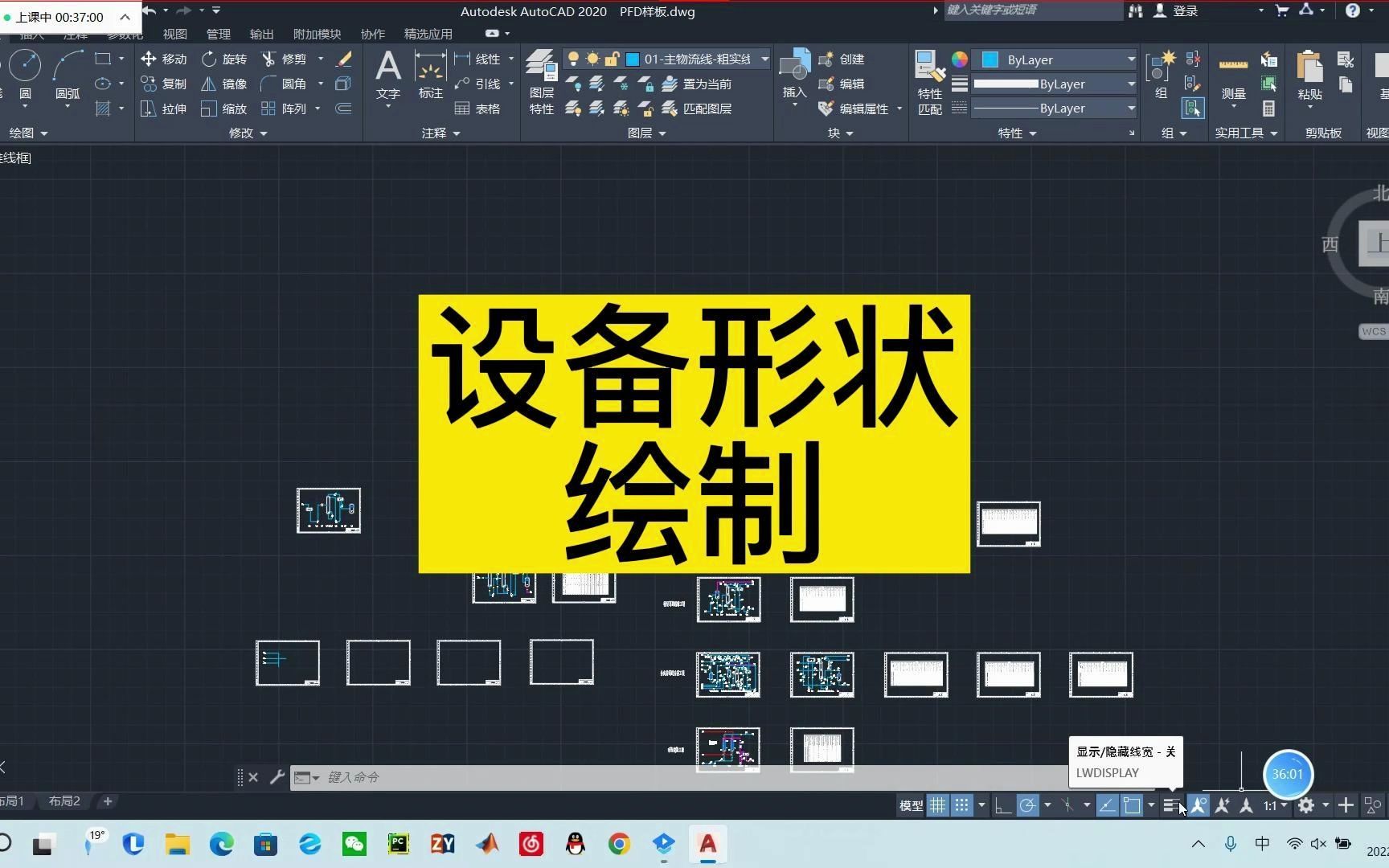Click the Trim tool
Screen dimensions: 1389x868
pos(284,59)
